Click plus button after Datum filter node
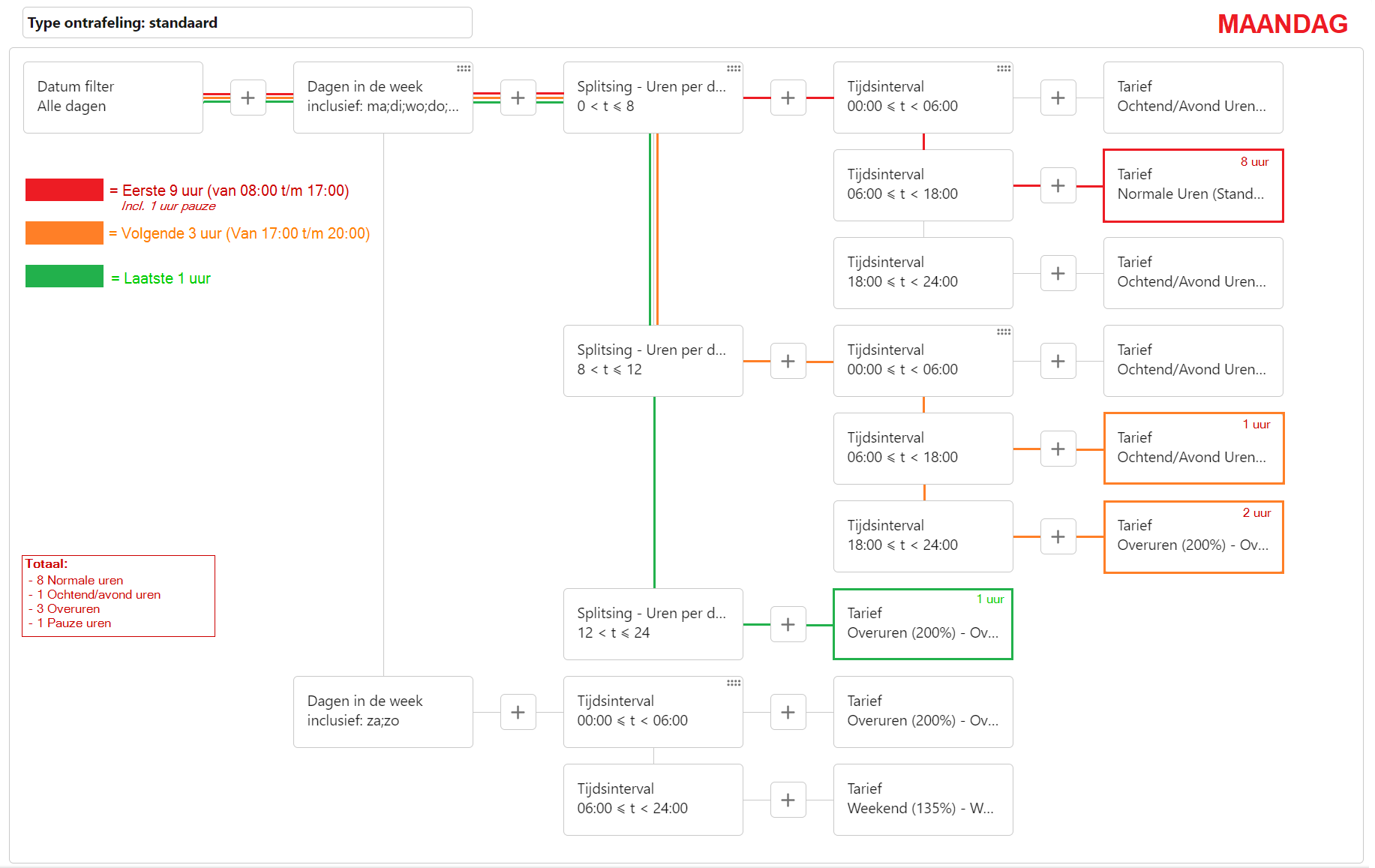1375x868 pixels. [x=248, y=98]
